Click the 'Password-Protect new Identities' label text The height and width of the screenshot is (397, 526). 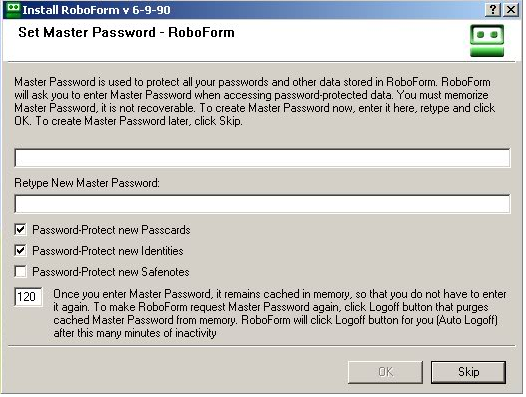(x=108, y=251)
